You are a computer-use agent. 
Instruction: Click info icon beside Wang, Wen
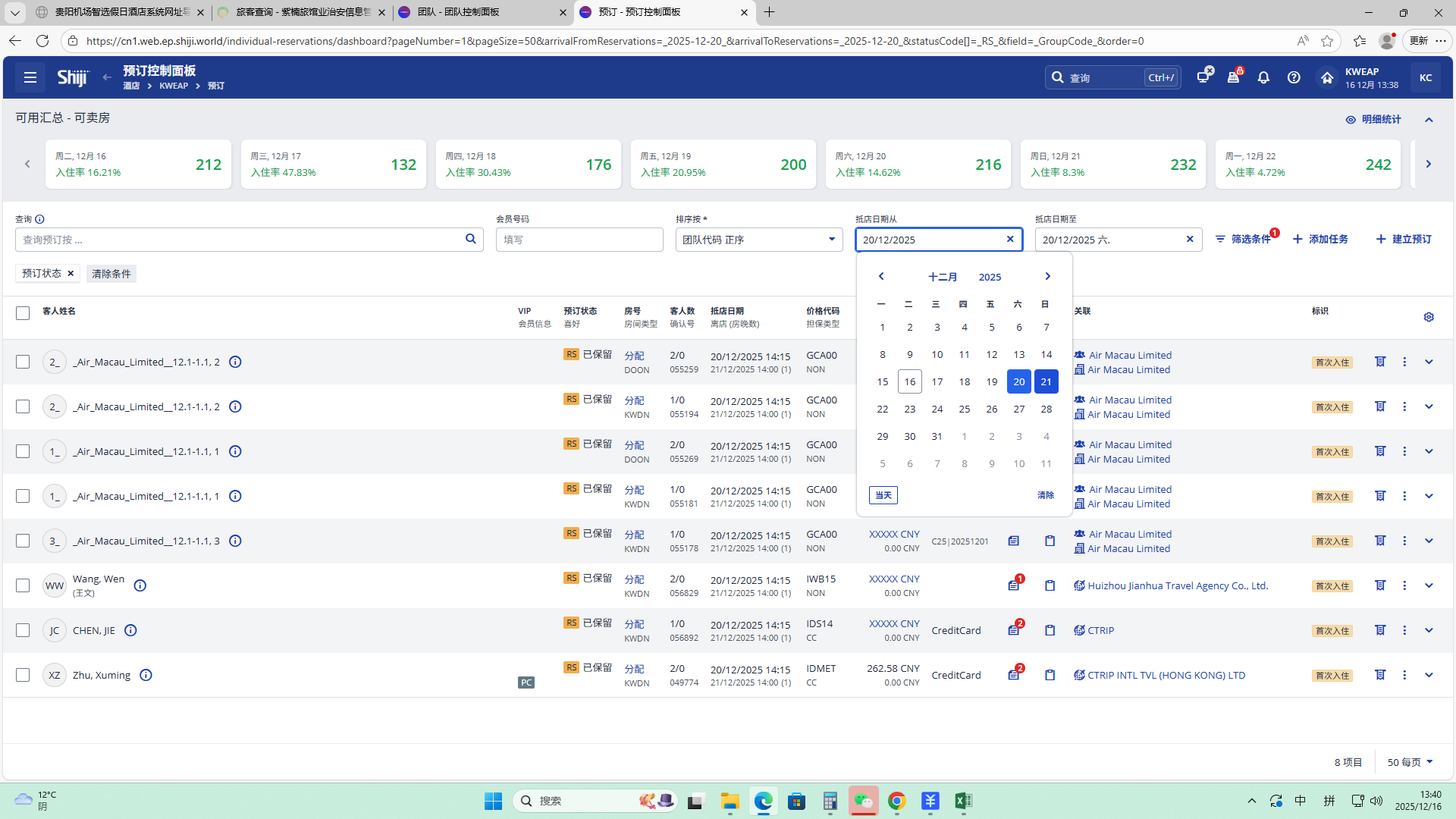pos(140,585)
